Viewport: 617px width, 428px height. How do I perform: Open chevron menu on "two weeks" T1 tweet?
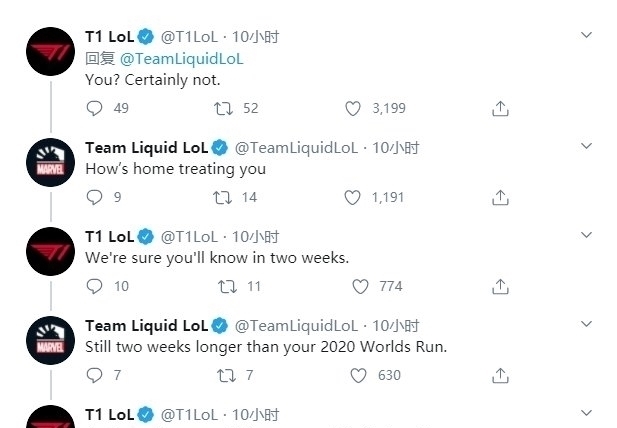(586, 235)
